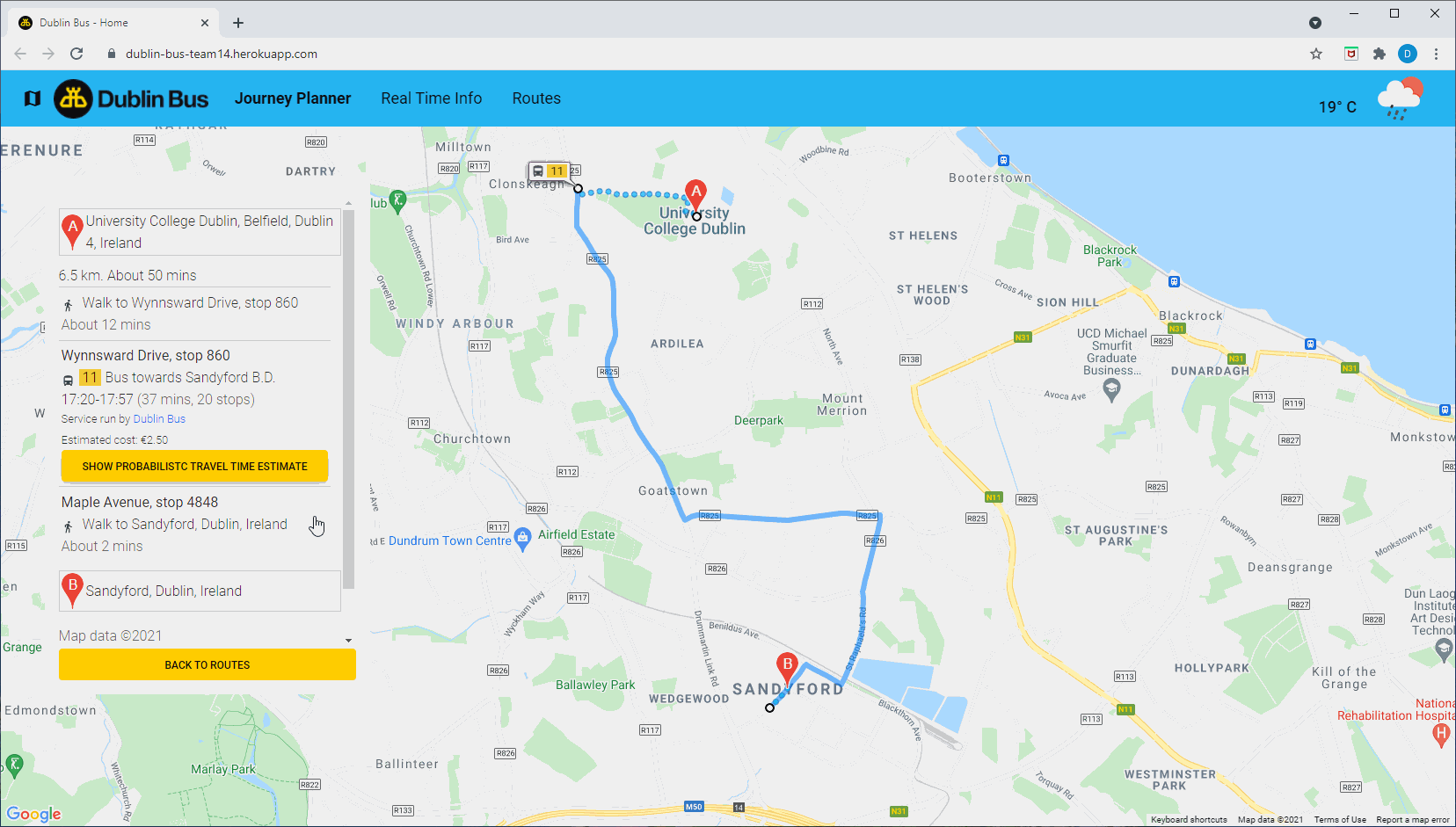Open a new browser tab

238,23
